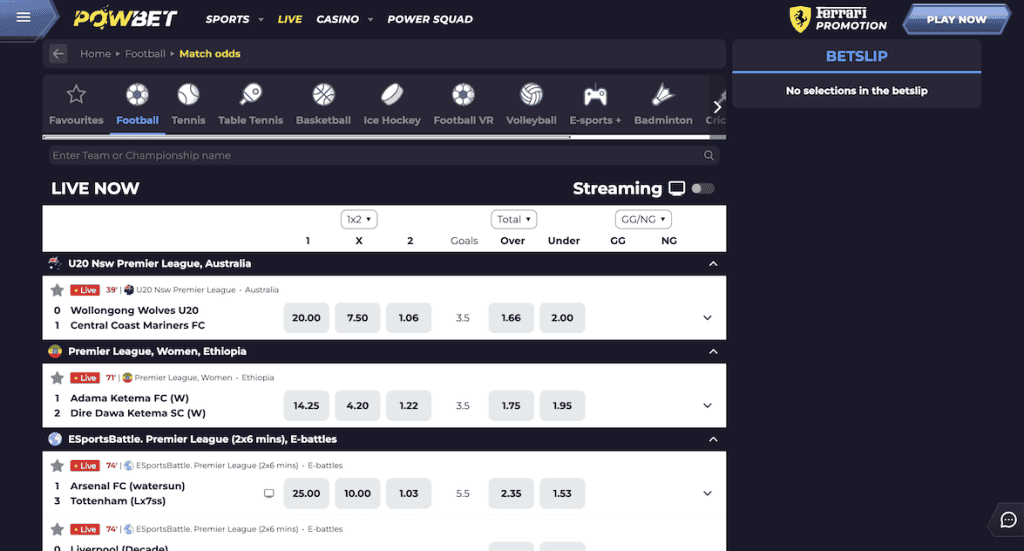Image resolution: width=1024 pixels, height=551 pixels.
Task: Toggle the Streaming switch
Action: pyautogui.click(x=703, y=188)
